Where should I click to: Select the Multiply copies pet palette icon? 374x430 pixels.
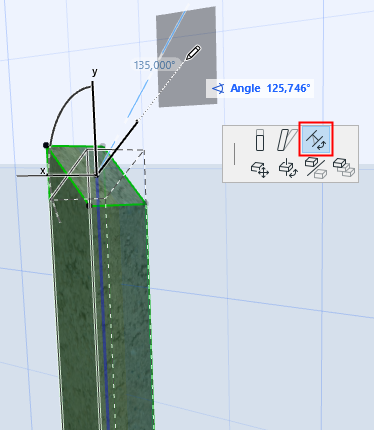point(344,168)
